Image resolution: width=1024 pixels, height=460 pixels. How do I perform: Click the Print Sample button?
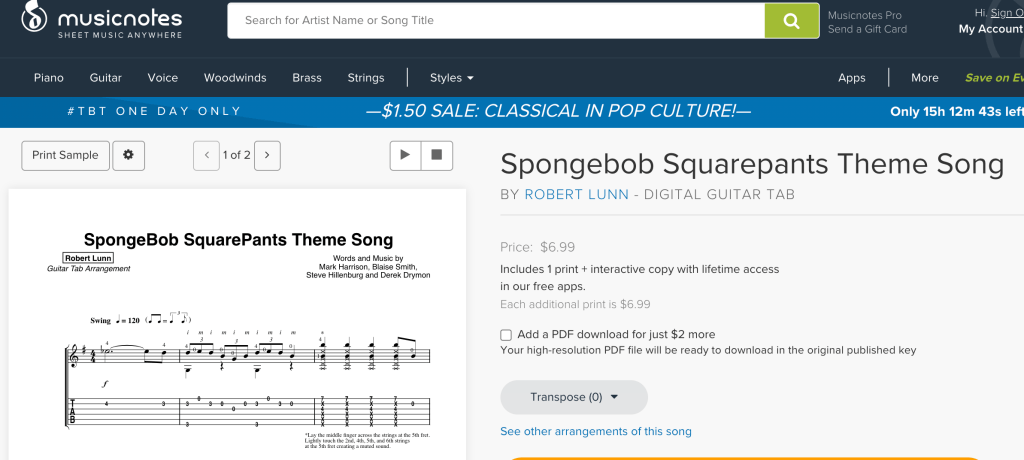[x=65, y=155]
